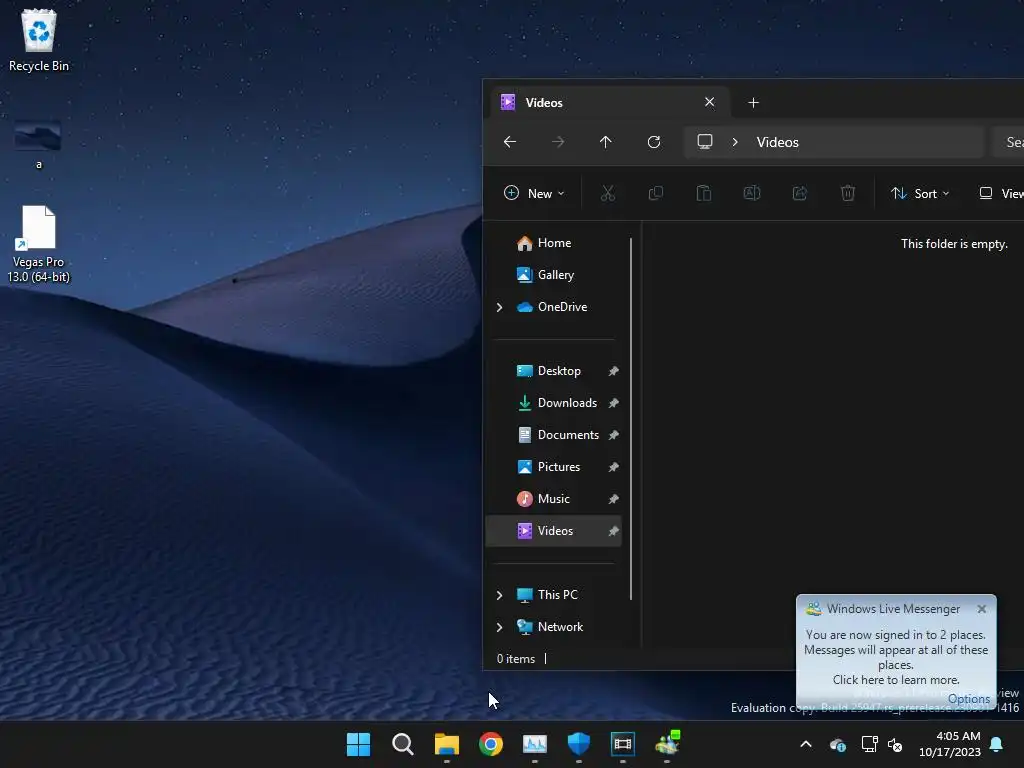Launch Google Chrome from the taskbar
Image resolution: width=1024 pixels, height=768 pixels.
coord(490,744)
